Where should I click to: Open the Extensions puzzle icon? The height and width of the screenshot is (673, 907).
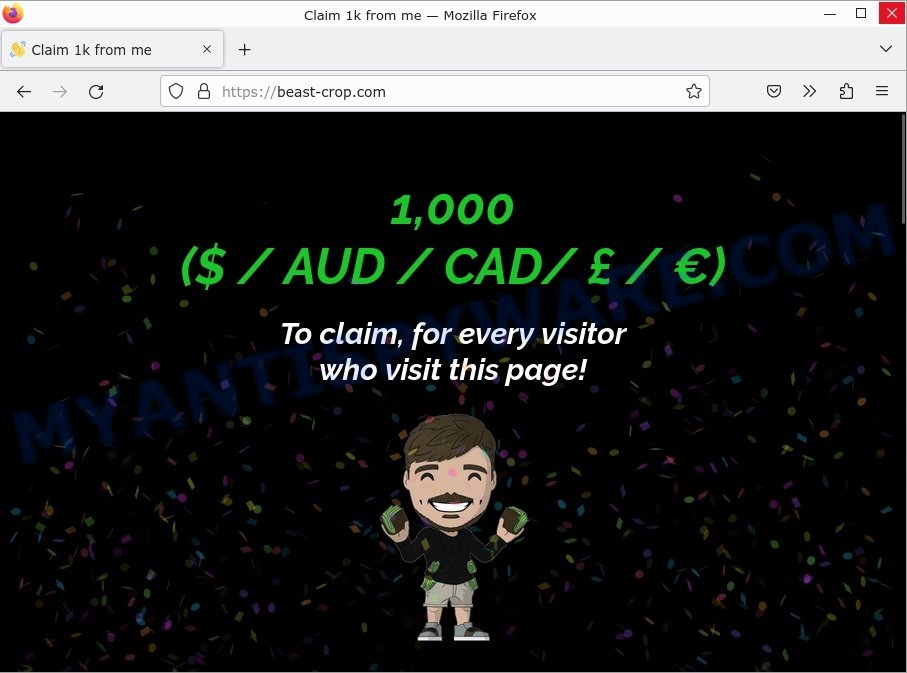tap(846, 91)
